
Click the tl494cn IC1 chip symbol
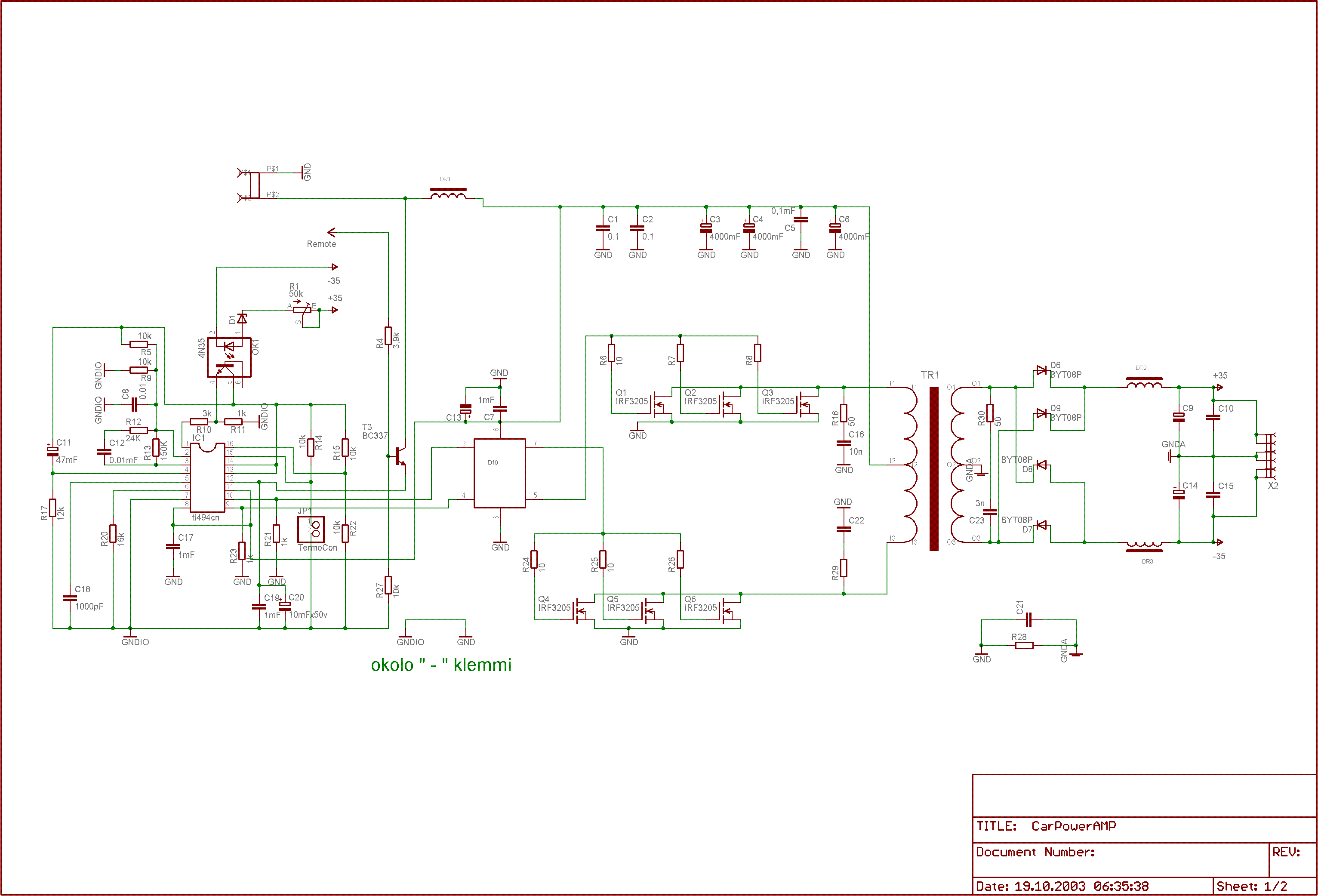[207, 477]
